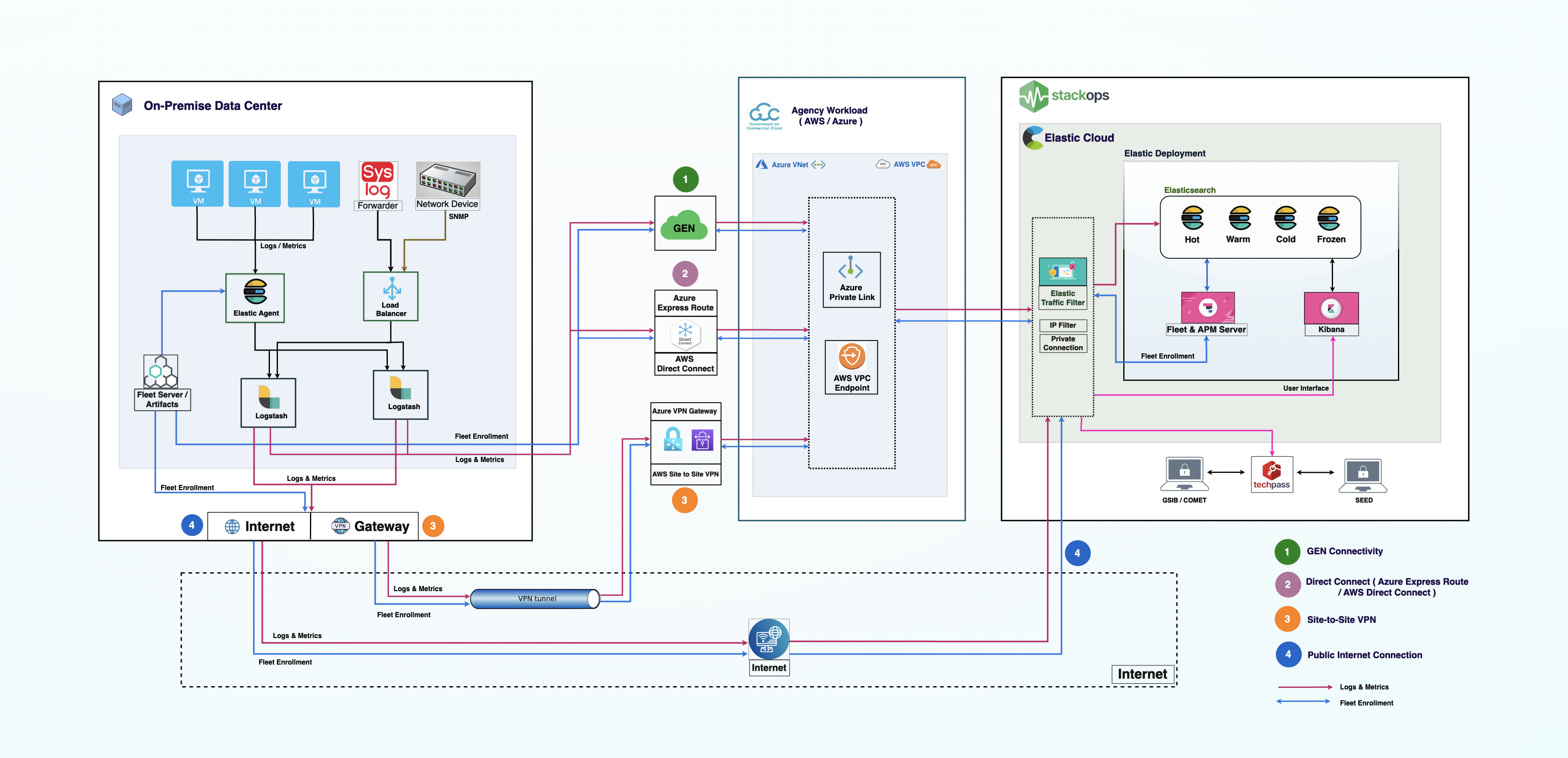1568x758 pixels.
Task: Click the IP Filter box
Action: pos(1063,325)
